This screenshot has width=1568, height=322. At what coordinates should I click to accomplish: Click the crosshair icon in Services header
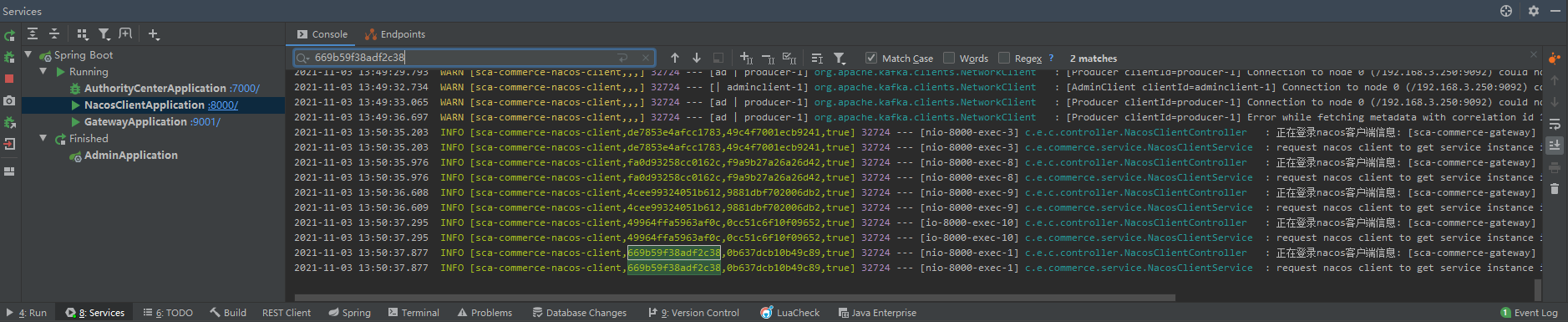pyautogui.click(x=1506, y=11)
